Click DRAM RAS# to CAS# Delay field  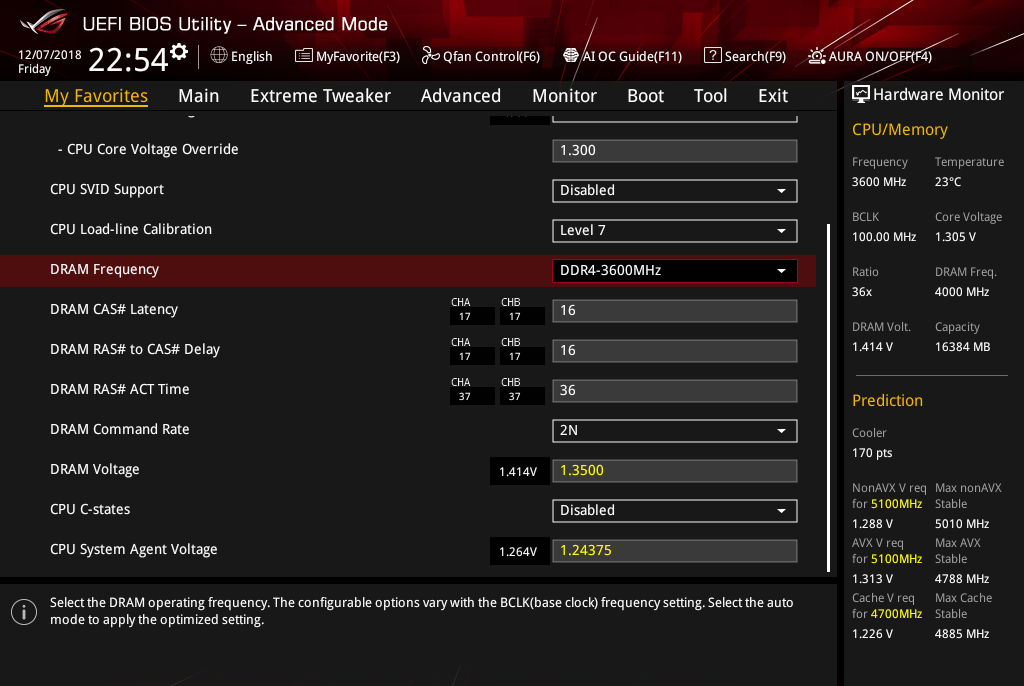(x=675, y=351)
